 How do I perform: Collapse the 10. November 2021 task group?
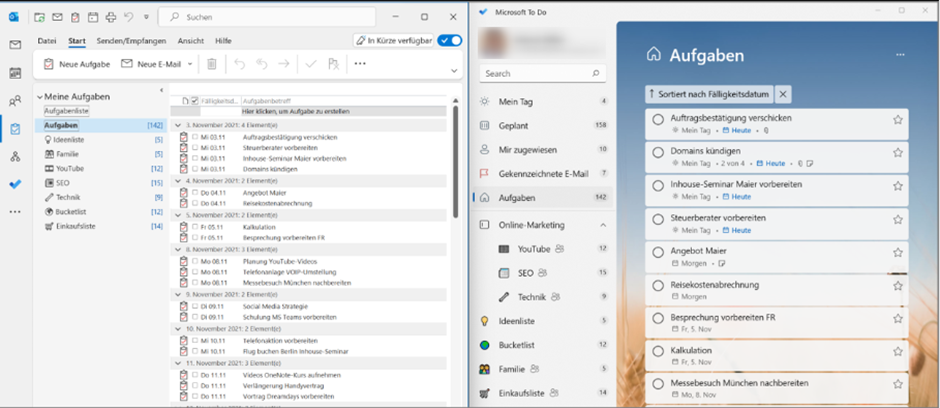[x=178, y=329]
